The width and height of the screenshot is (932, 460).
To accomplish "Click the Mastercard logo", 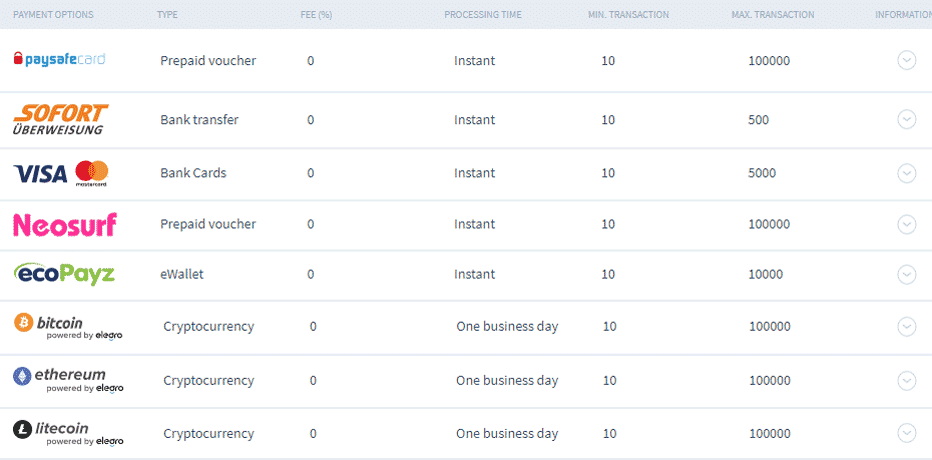I will [92, 174].
